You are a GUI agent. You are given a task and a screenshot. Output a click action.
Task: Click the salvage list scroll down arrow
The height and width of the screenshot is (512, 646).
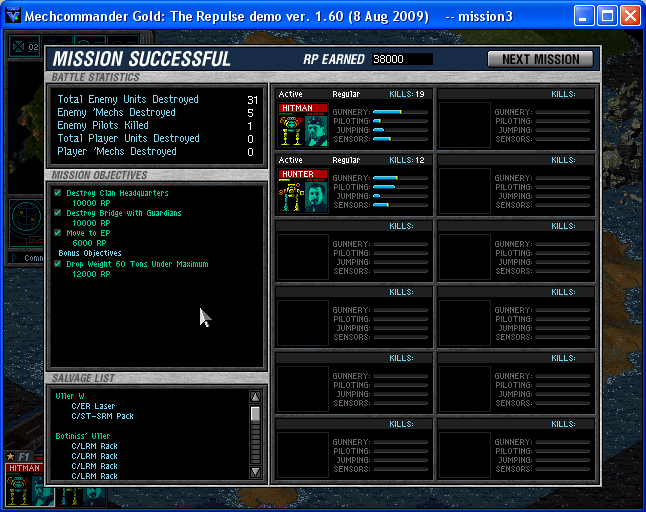[x=255, y=472]
